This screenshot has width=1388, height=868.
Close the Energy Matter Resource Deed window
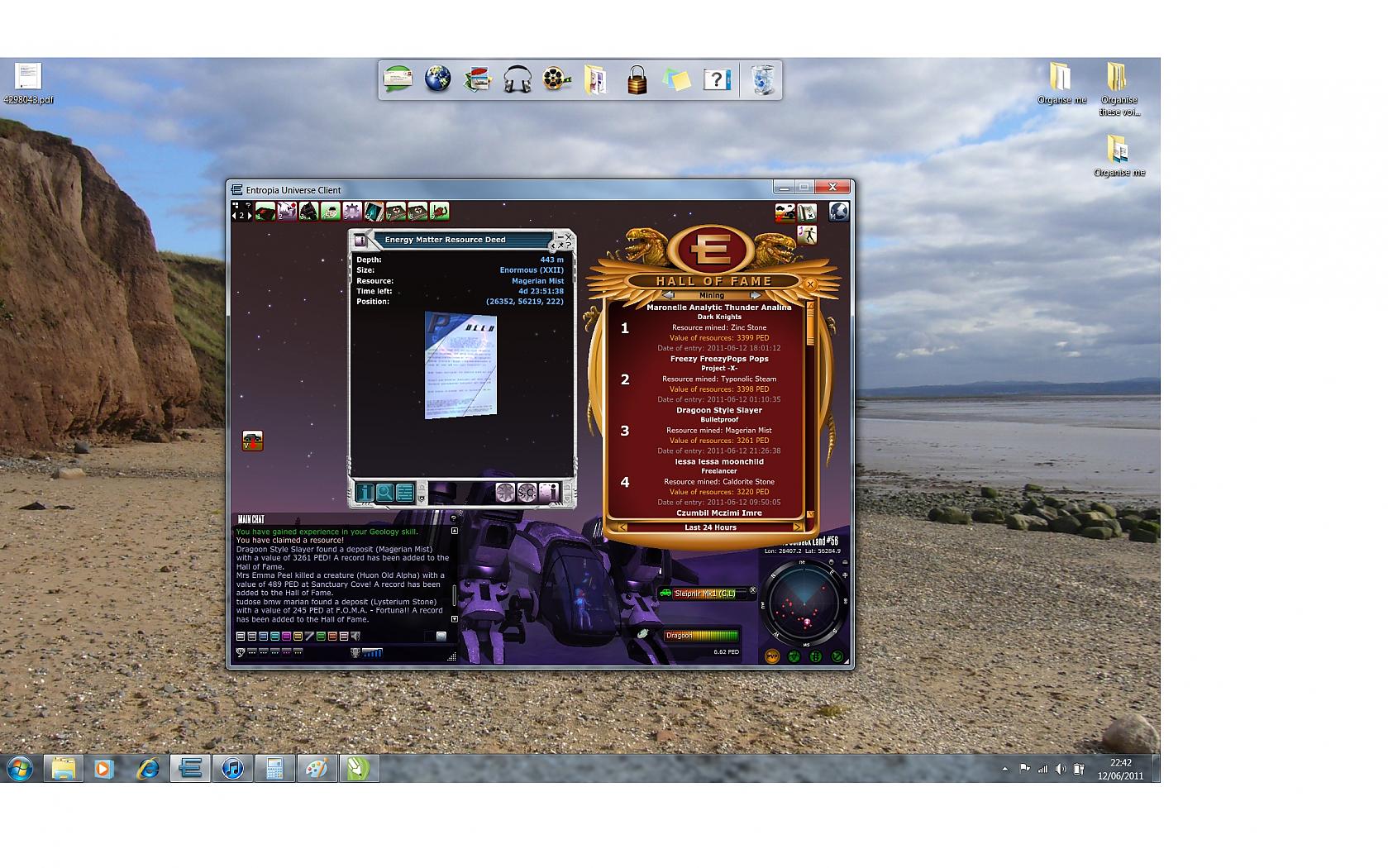click(569, 236)
